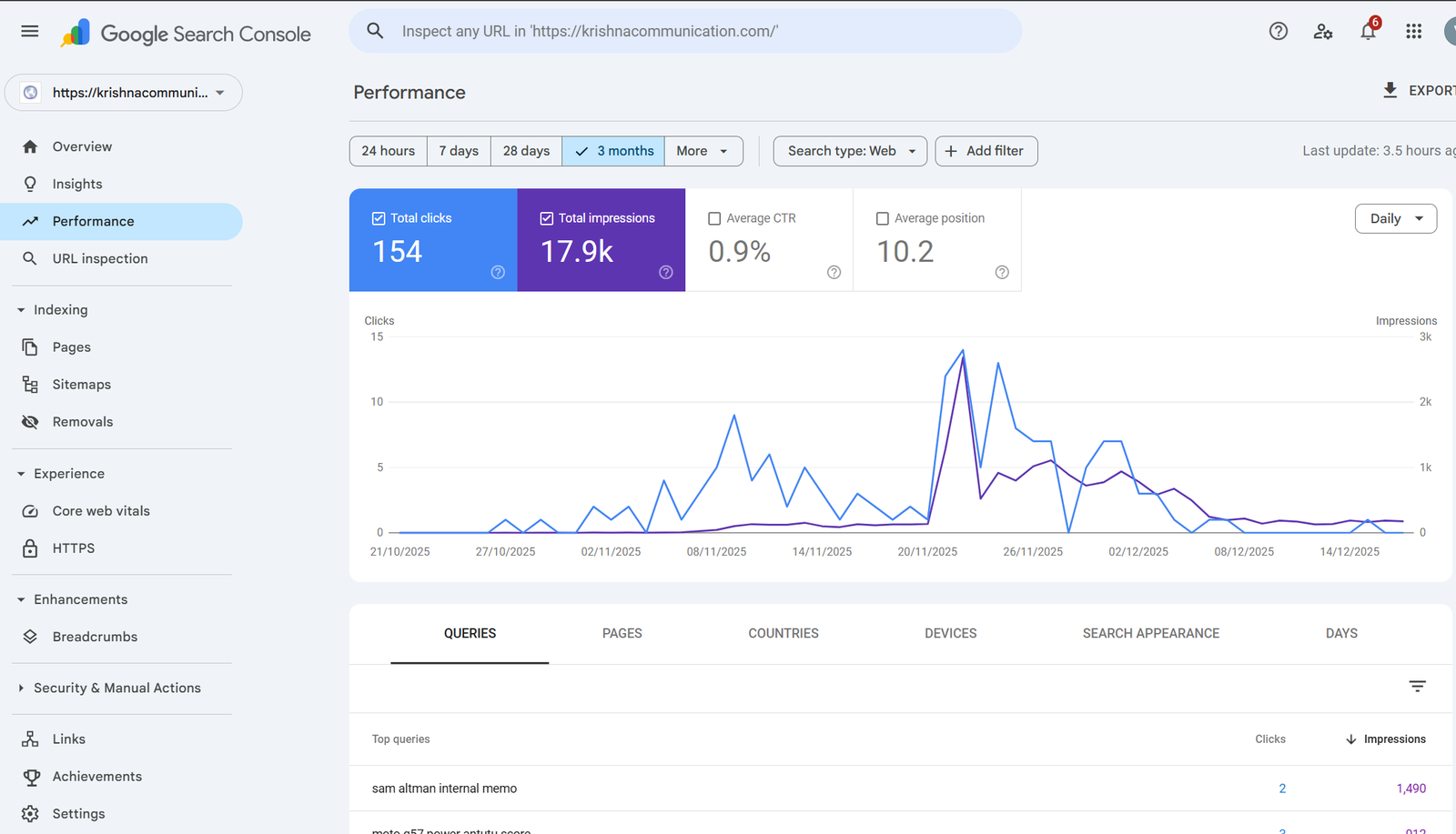This screenshot has width=1456, height=834.
Task: Open the Daily granularity dropdown
Action: tap(1395, 218)
